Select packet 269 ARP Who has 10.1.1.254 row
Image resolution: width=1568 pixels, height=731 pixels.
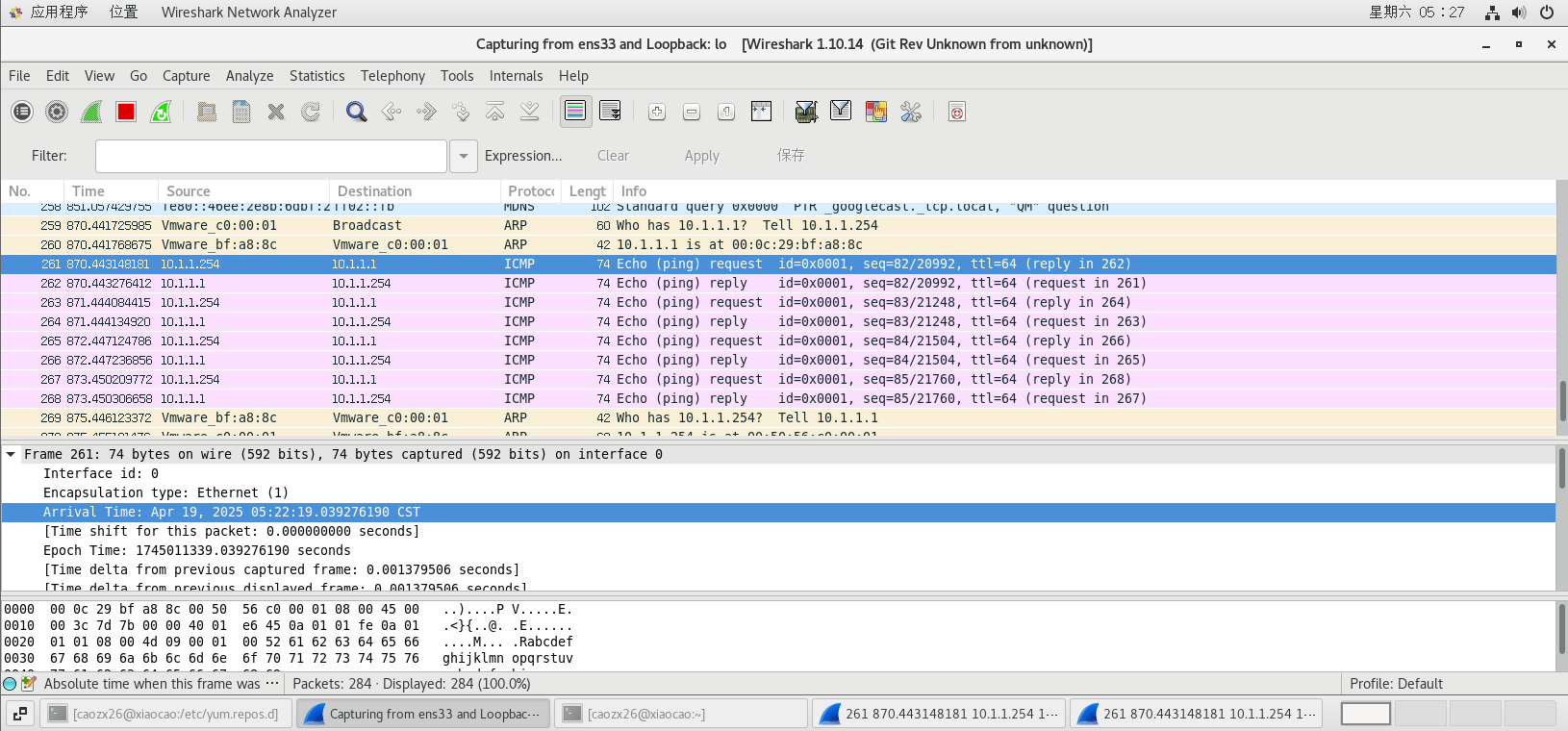coord(778,417)
